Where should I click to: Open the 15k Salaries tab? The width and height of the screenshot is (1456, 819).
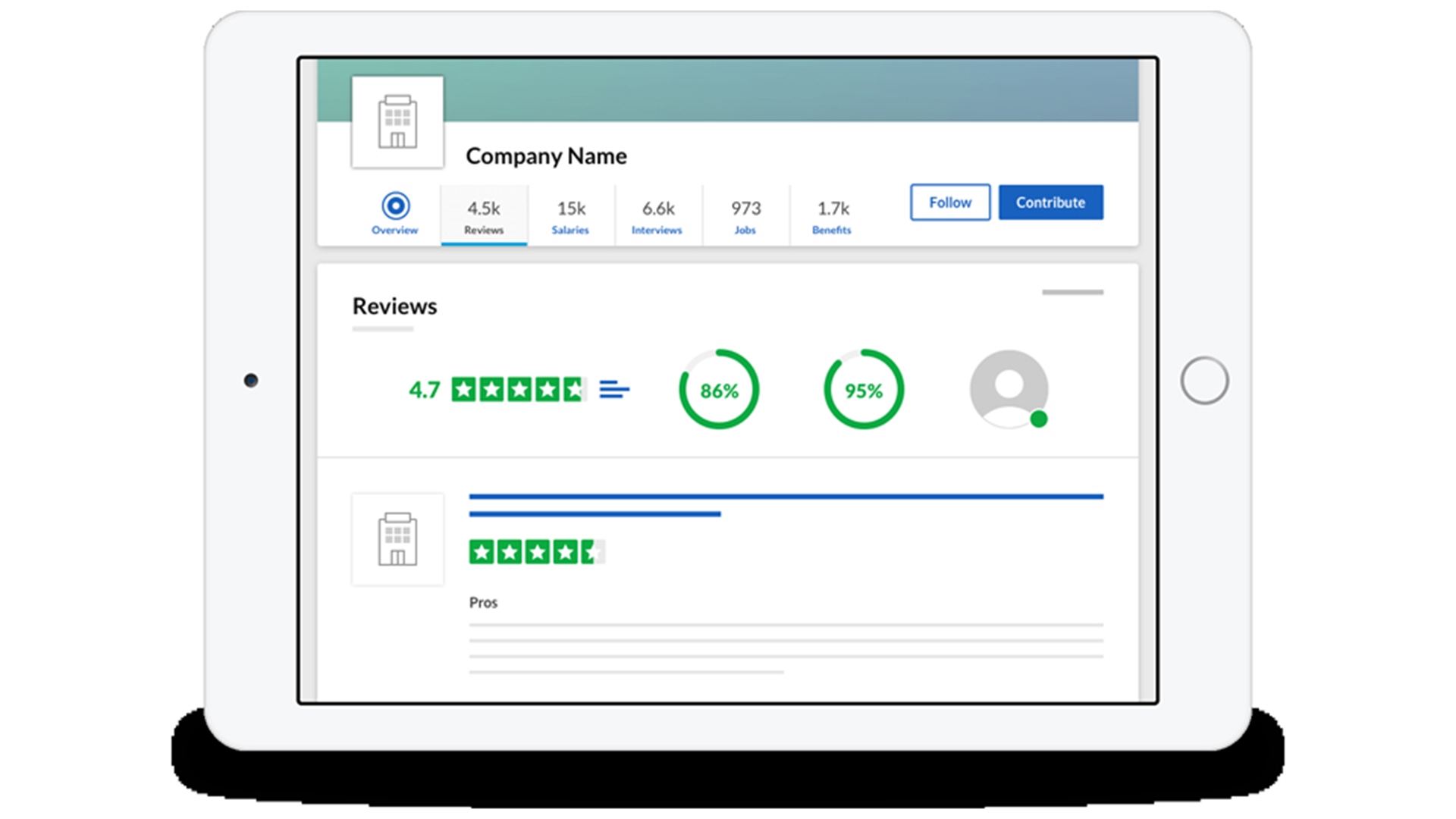pos(571,216)
